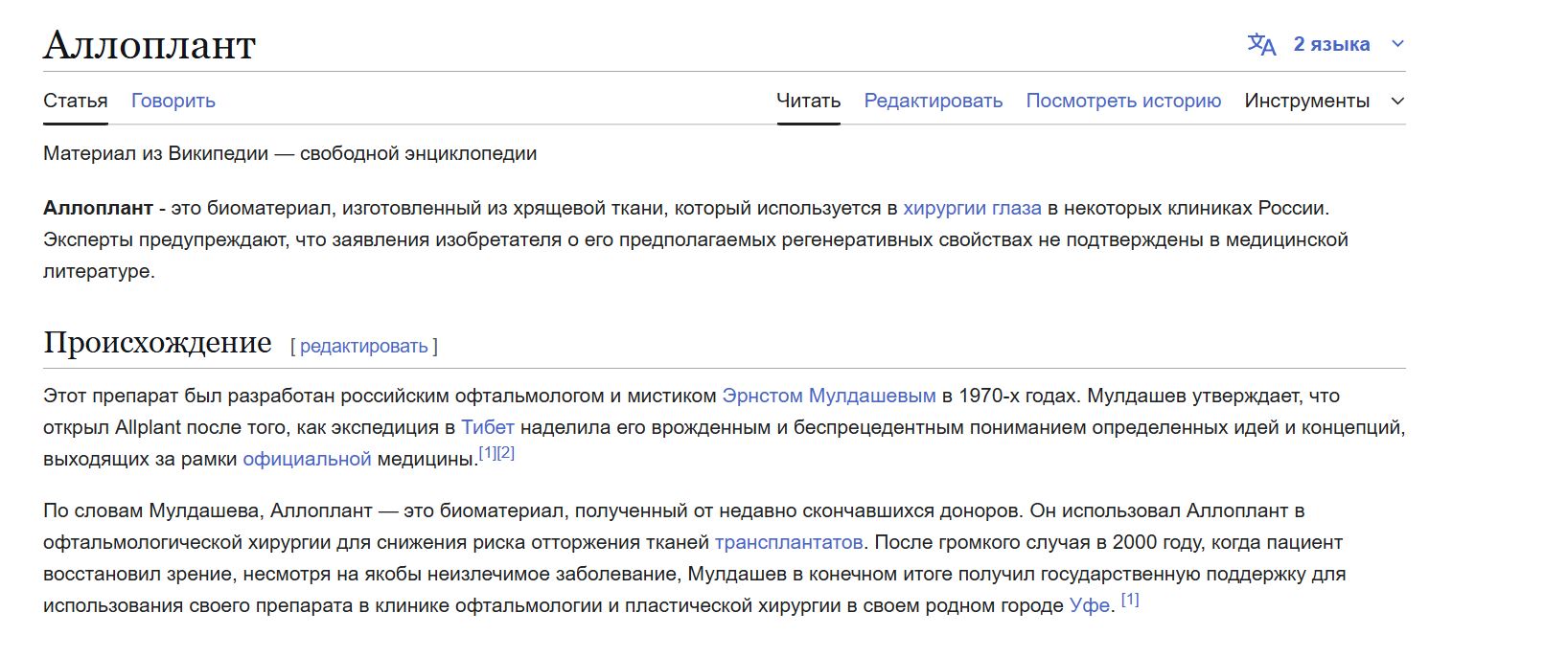Click the трансплантатов link

coord(789,542)
